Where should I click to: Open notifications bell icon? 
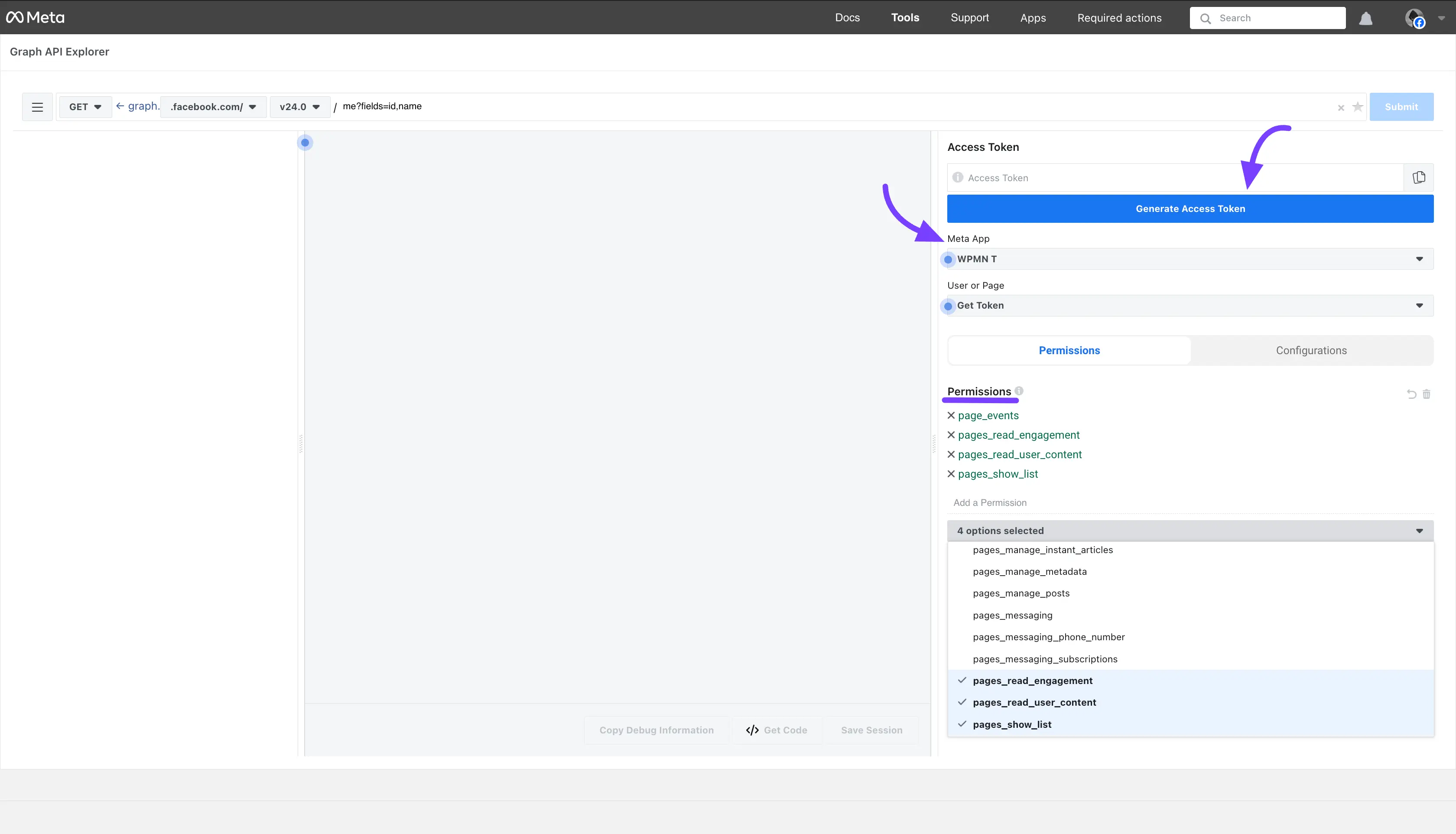pos(1365,18)
